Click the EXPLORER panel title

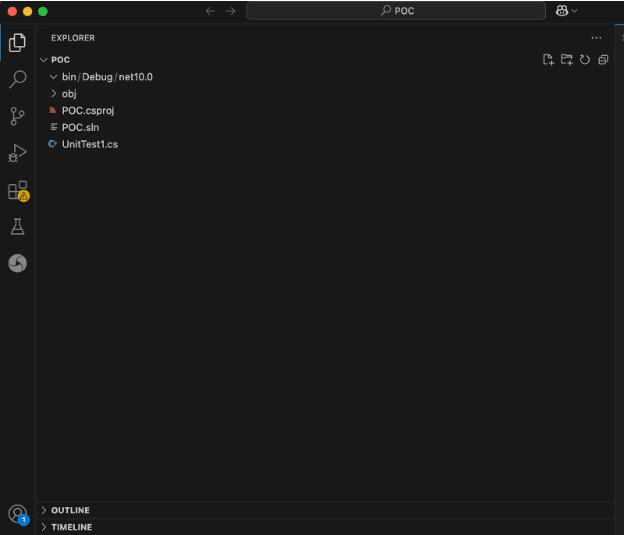[73, 38]
